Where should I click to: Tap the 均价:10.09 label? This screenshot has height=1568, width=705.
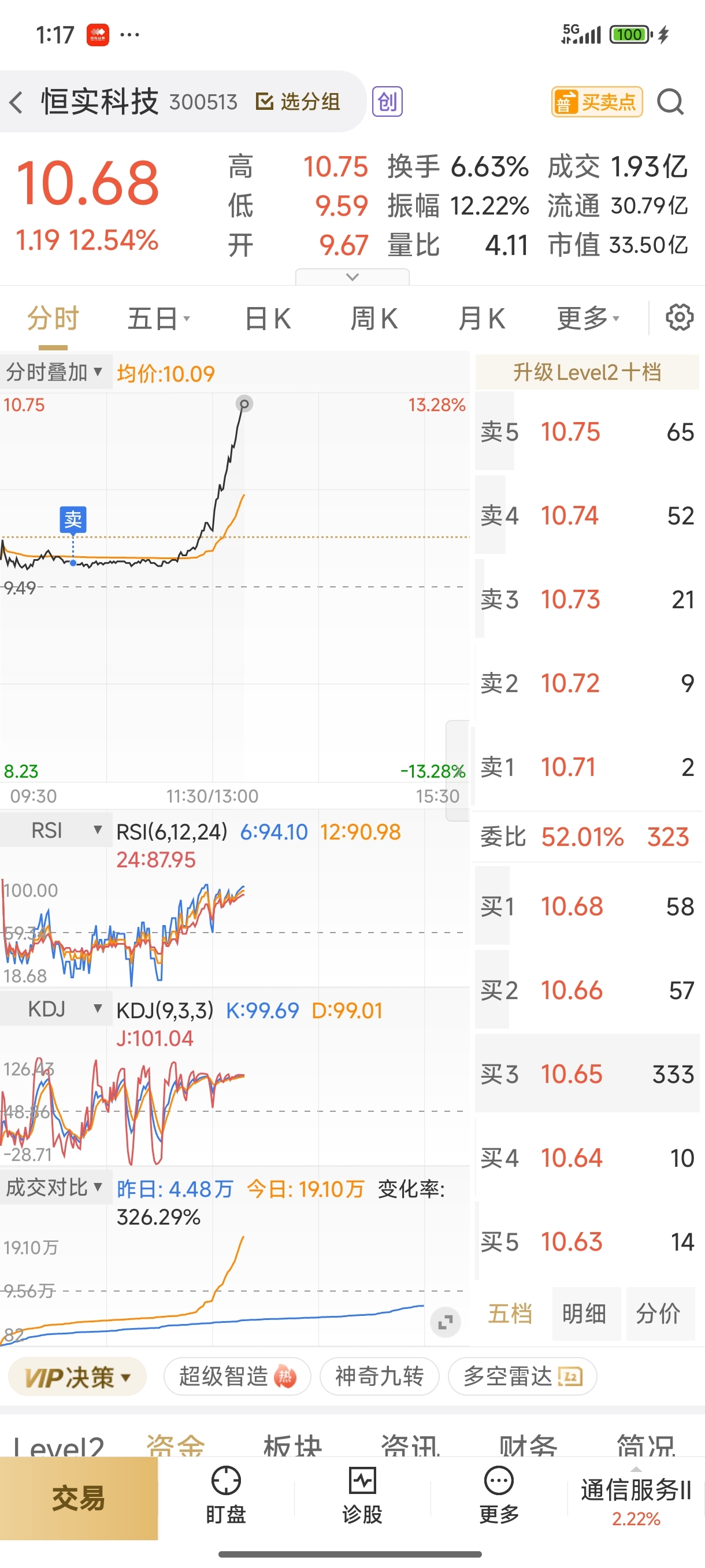(166, 373)
